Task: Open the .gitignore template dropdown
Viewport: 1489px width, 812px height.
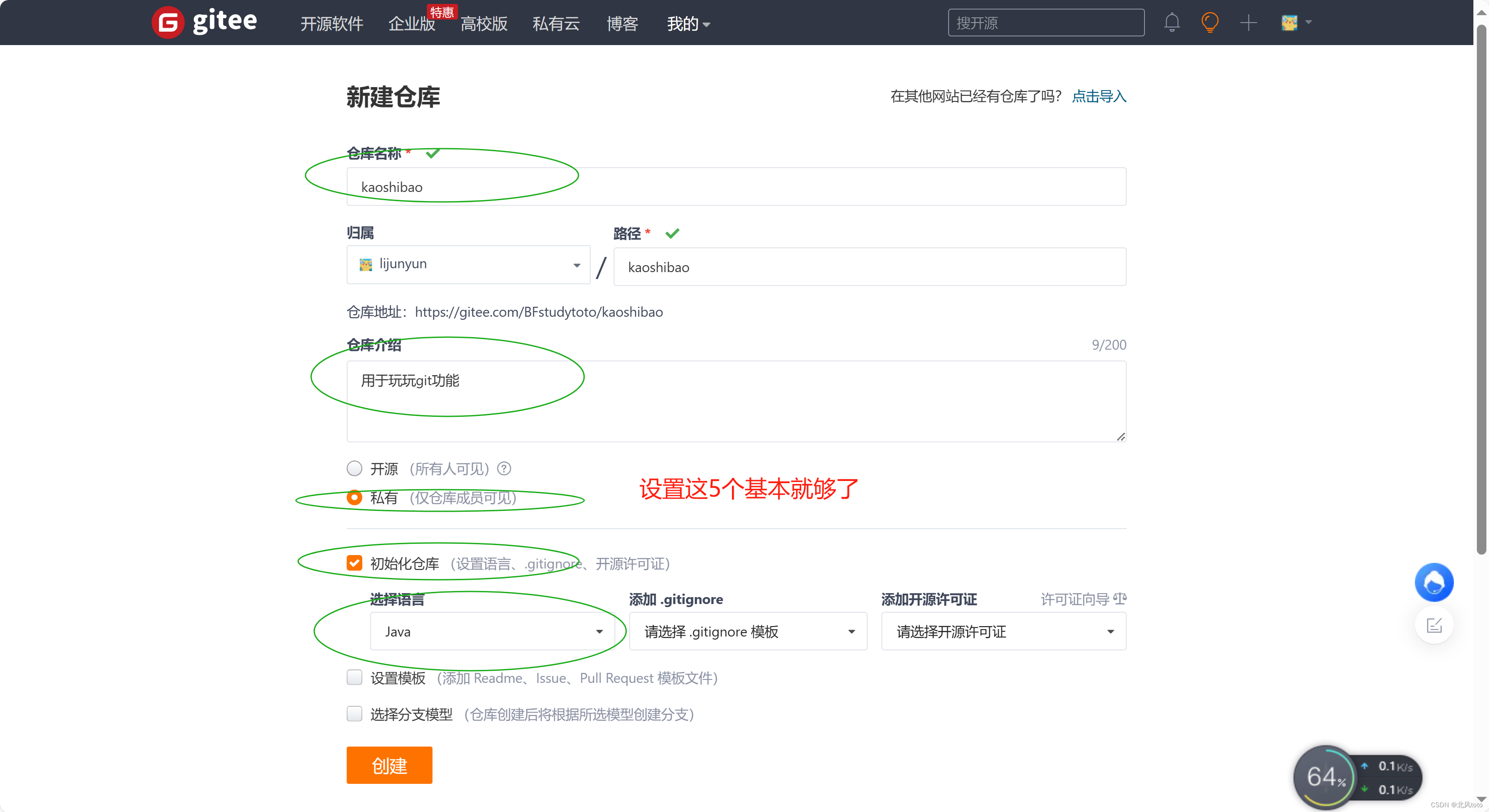Action: coord(748,631)
